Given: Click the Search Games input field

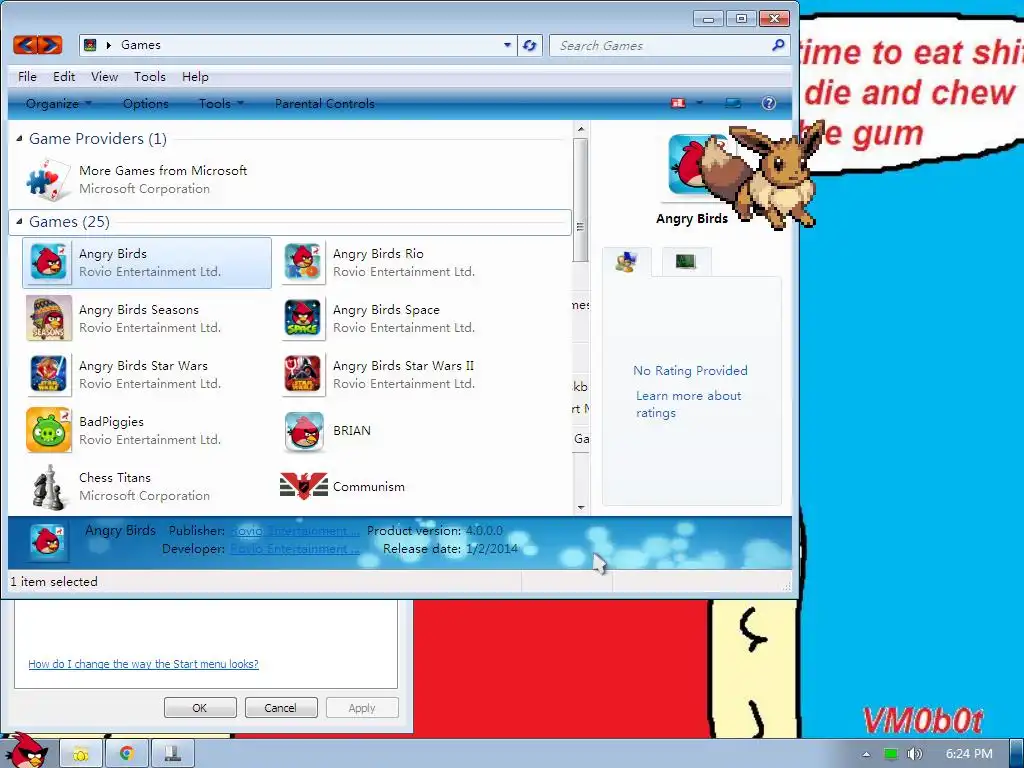Looking at the screenshot, I should [x=661, y=45].
